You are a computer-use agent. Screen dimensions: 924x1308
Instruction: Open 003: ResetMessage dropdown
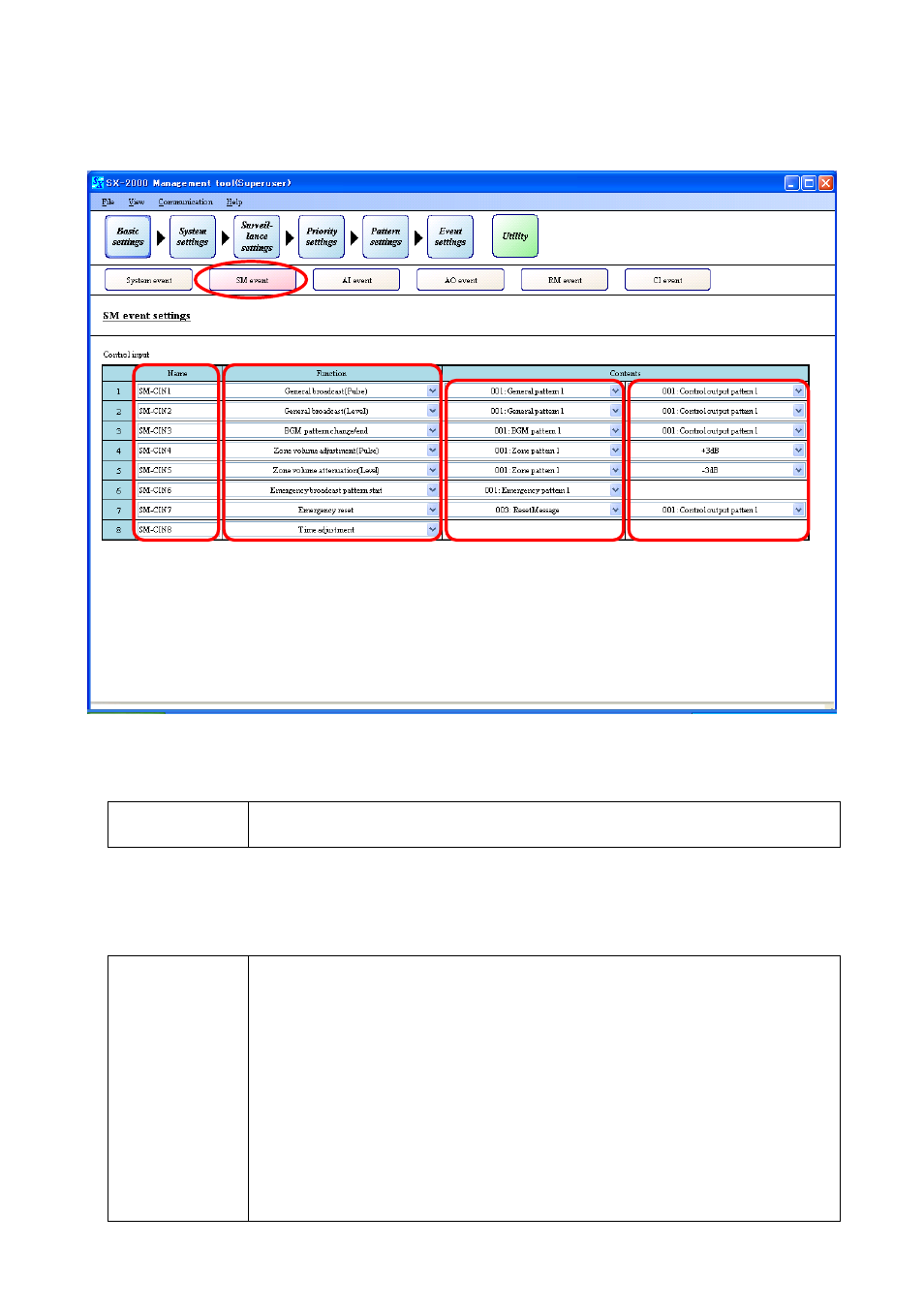point(615,510)
